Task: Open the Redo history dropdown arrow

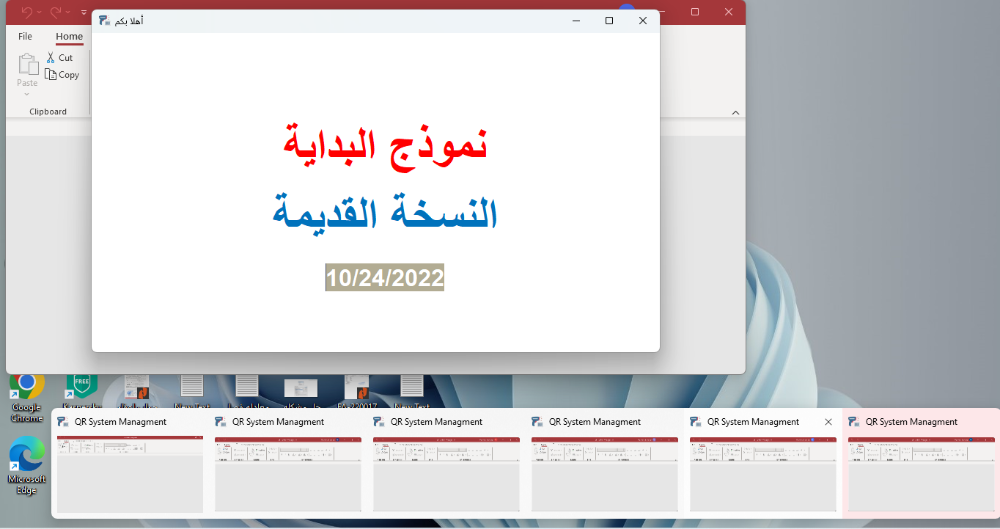Action: (68, 12)
